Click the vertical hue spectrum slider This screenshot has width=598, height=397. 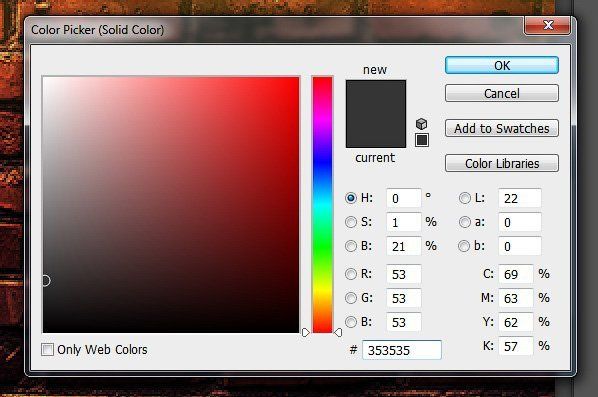[x=323, y=205]
